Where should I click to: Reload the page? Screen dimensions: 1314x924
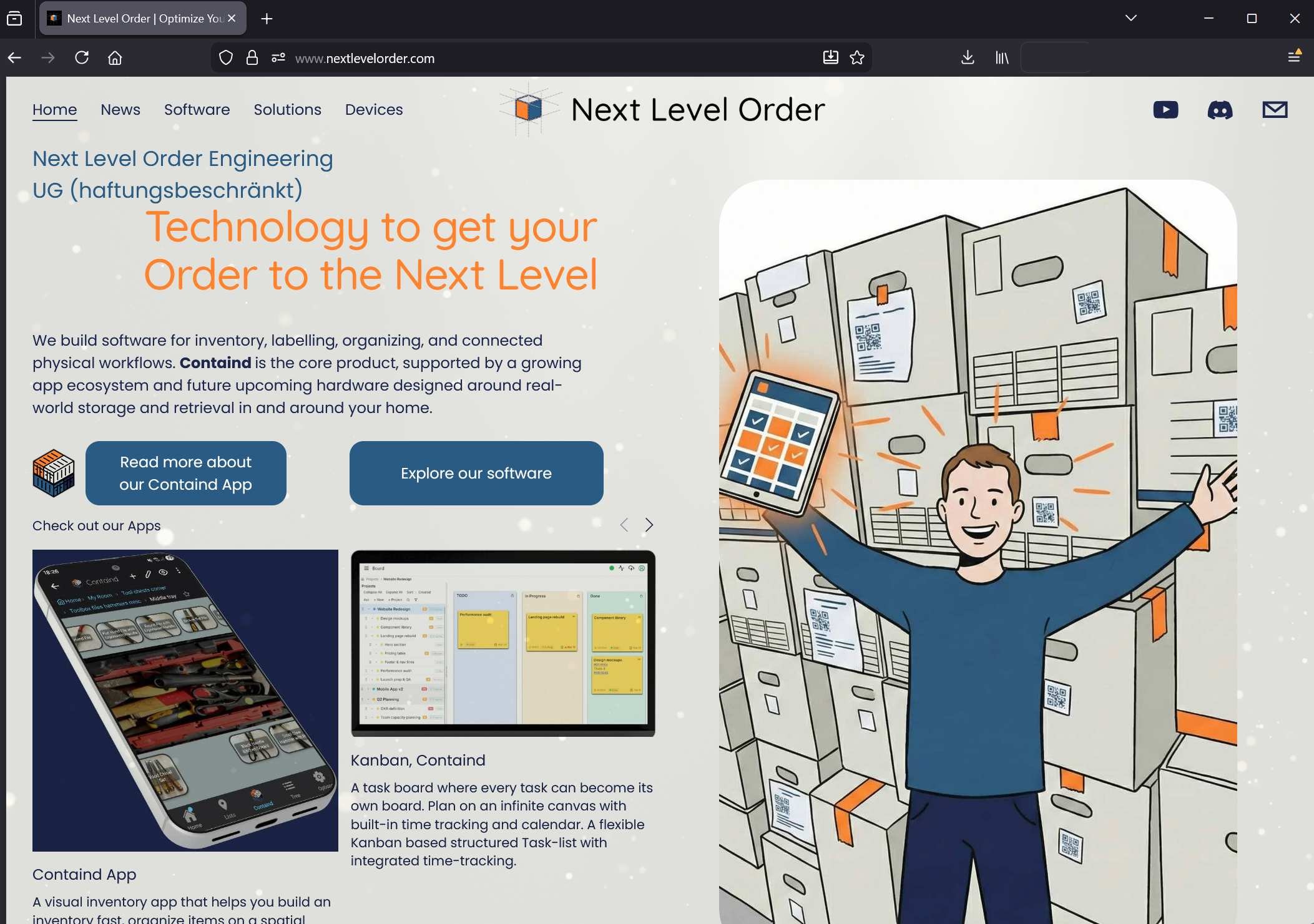pos(82,58)
